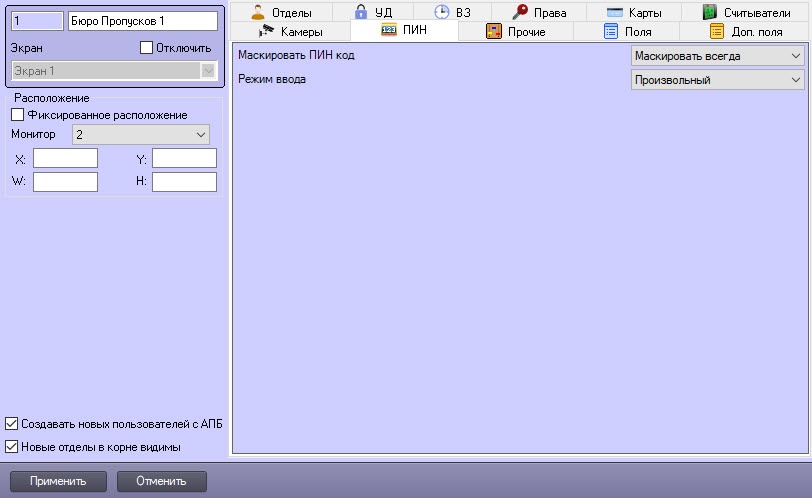Image resolution: width=812 pixels, height=498 pixels.
Task: Enable the Отключить checkbox
Action: [146, 48]
